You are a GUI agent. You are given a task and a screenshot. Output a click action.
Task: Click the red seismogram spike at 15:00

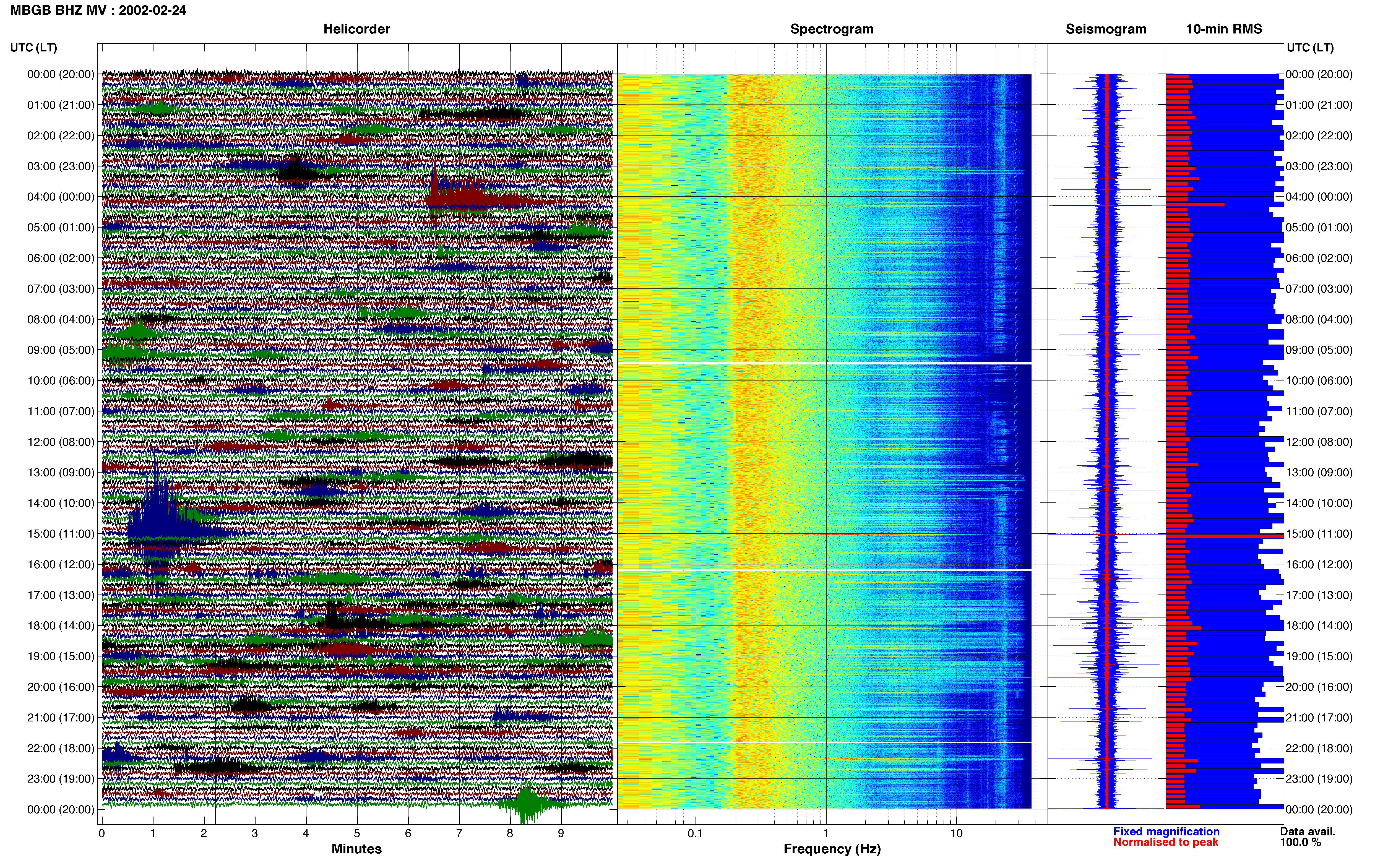[x=1106, y=535]
